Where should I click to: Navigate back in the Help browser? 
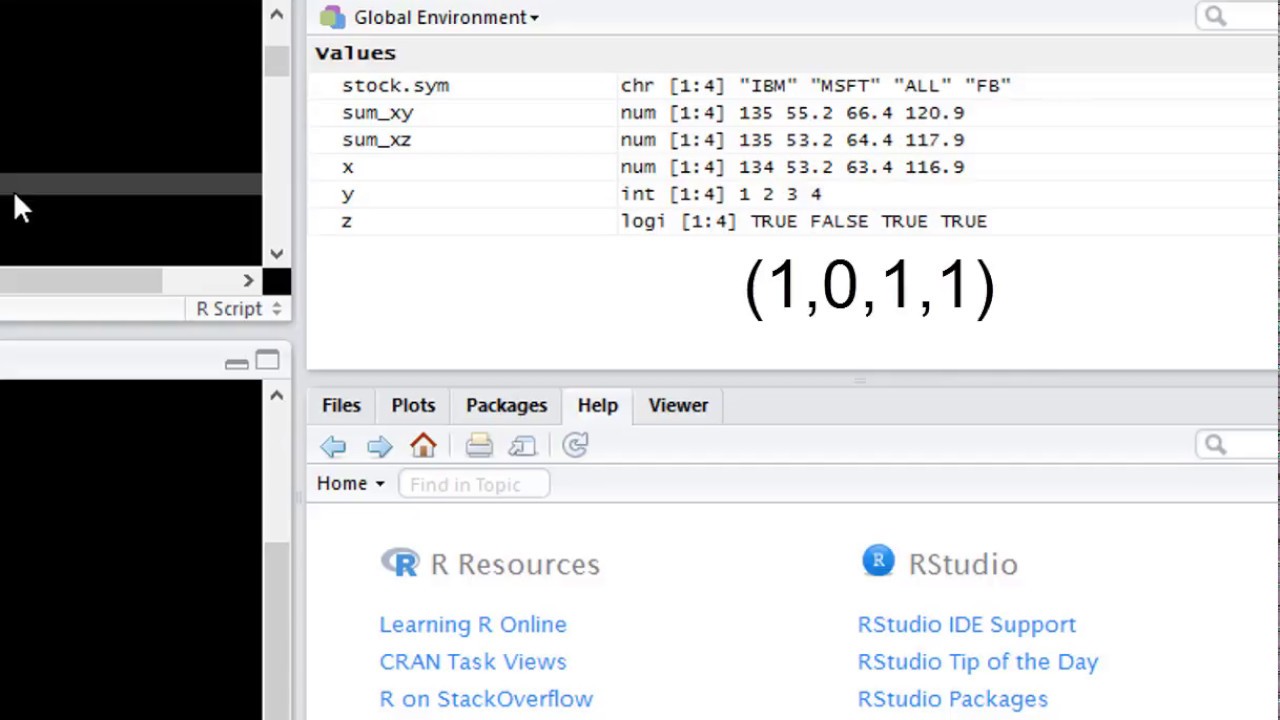pyautogui.click(x=334, y=446)
